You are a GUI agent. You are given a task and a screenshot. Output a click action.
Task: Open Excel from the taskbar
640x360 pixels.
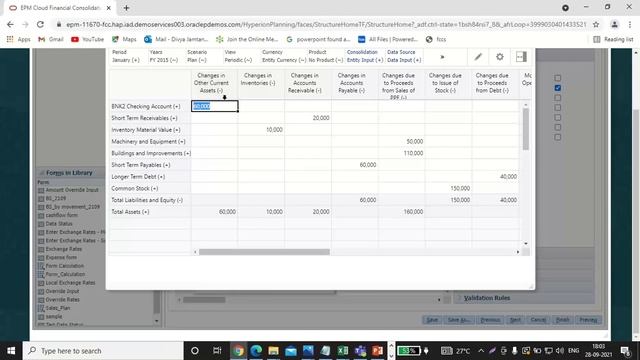343,351
